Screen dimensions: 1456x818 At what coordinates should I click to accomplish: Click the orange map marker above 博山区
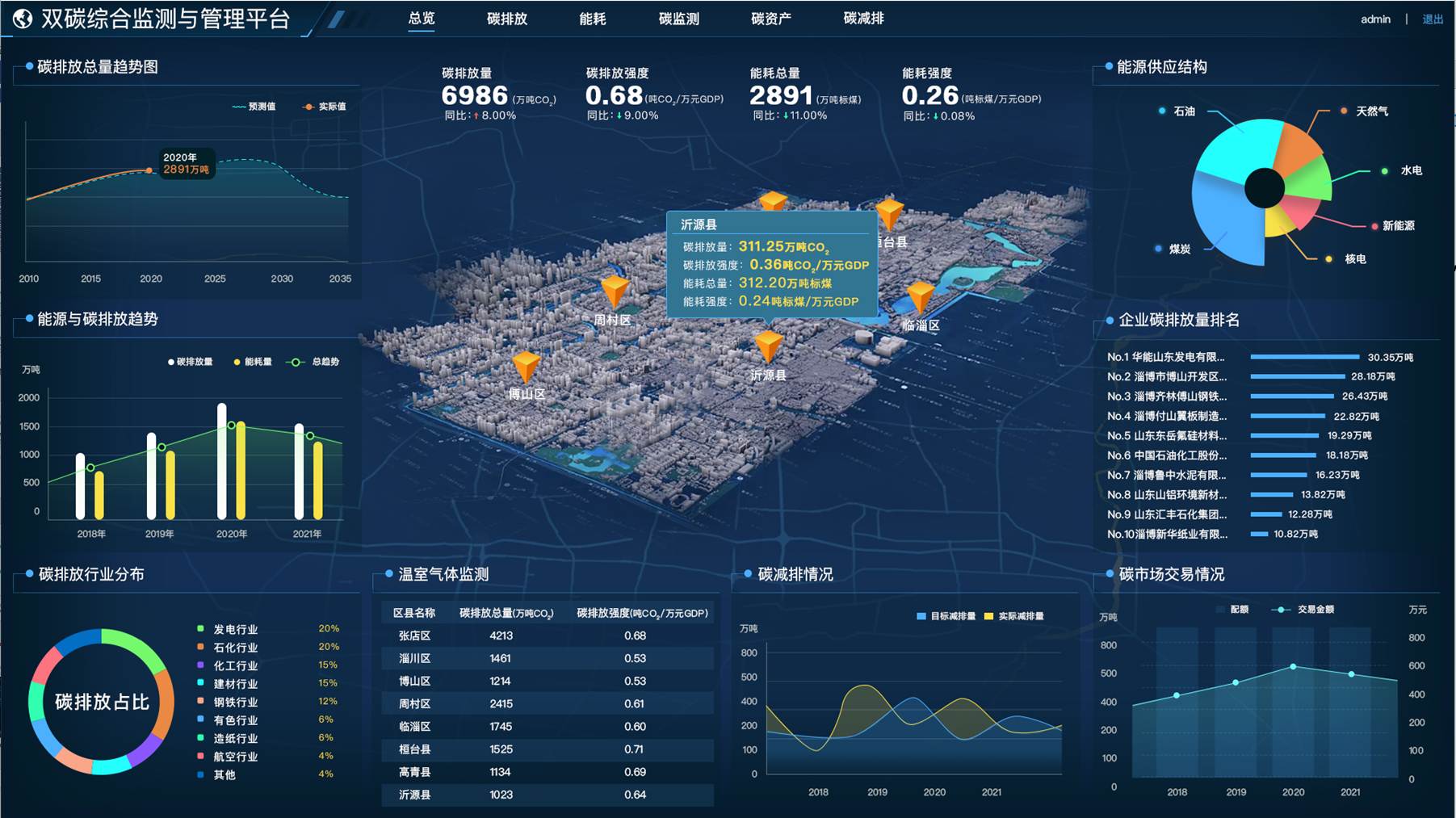pyautogui.click(x=527, y=366)
